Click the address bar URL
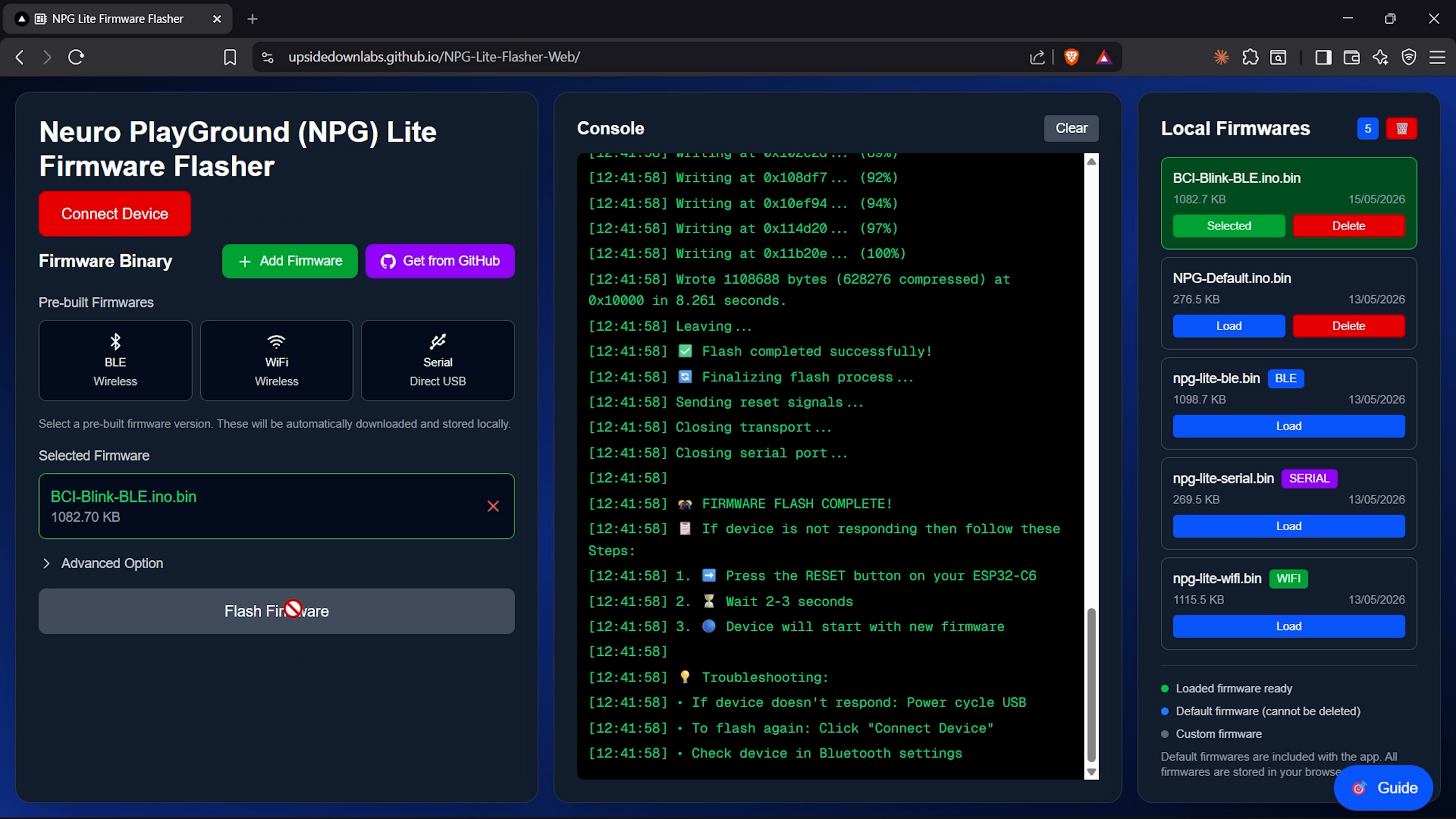This screenshot has height=819, width=1456. [x=434, y=57]
